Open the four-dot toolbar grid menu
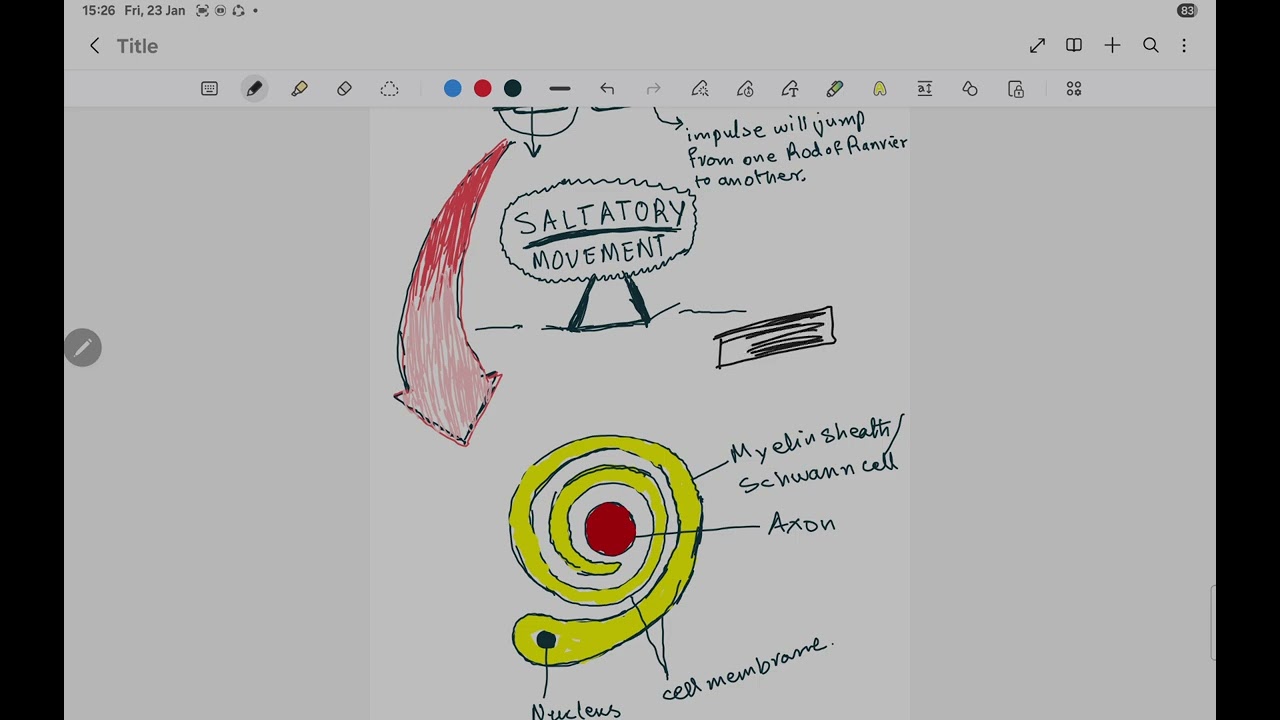This screenshot has width=1280, height=720. [1074, 89]
